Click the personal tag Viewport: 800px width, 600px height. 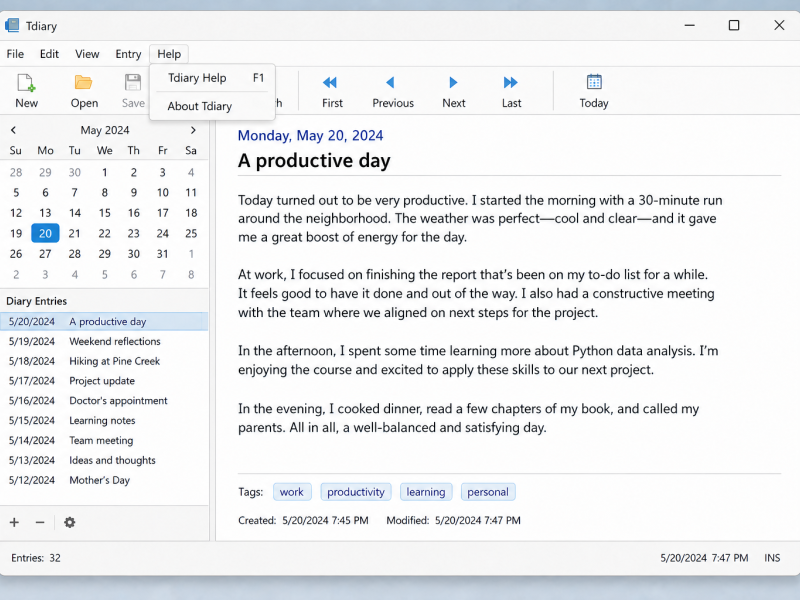488,492
